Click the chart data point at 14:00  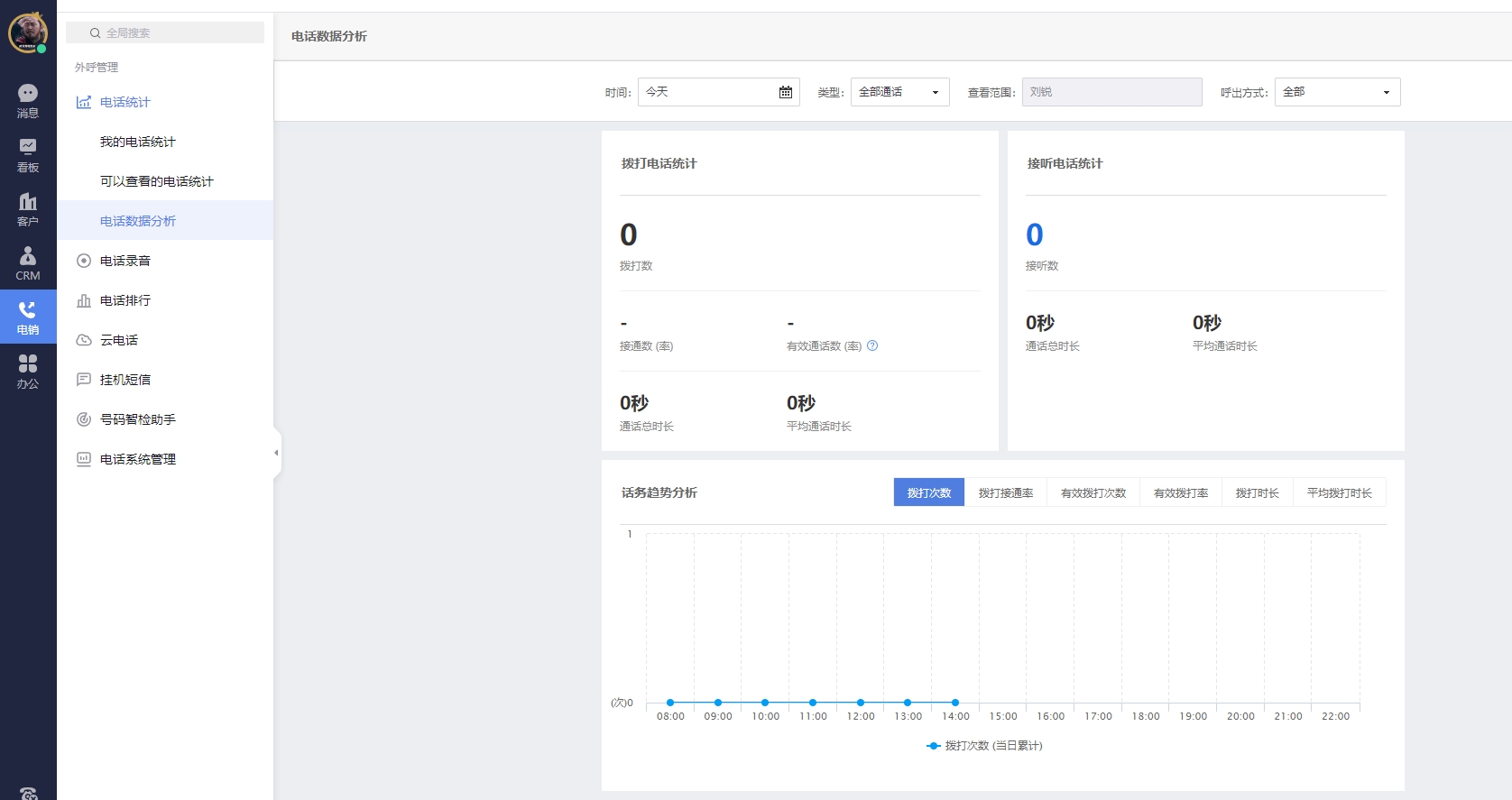pos(955,703)
